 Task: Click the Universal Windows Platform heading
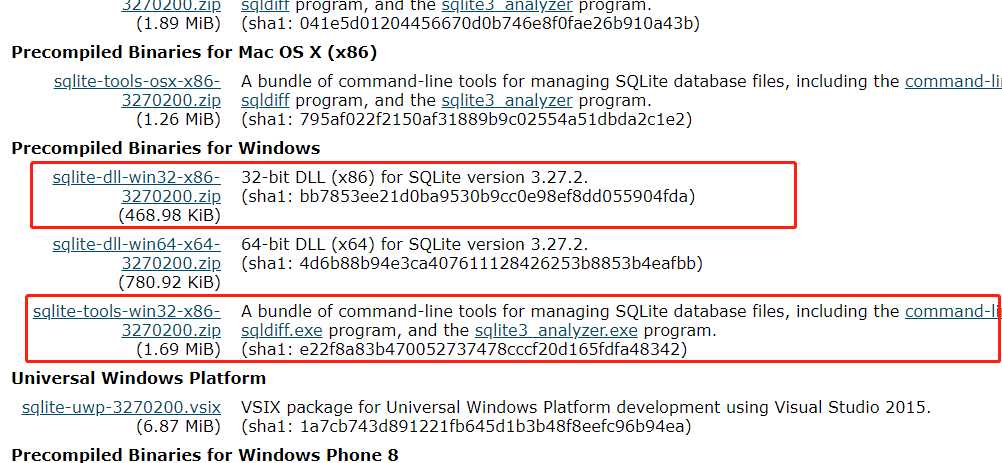coord(139,378)
